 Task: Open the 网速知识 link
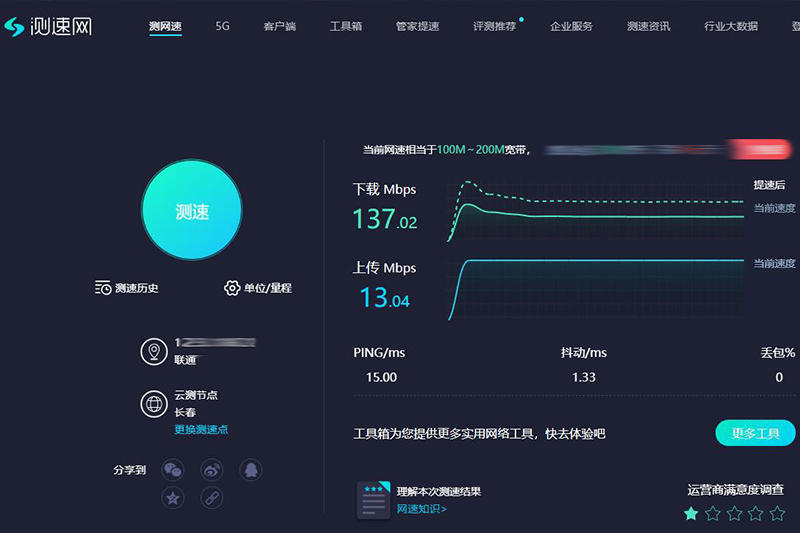421,509
